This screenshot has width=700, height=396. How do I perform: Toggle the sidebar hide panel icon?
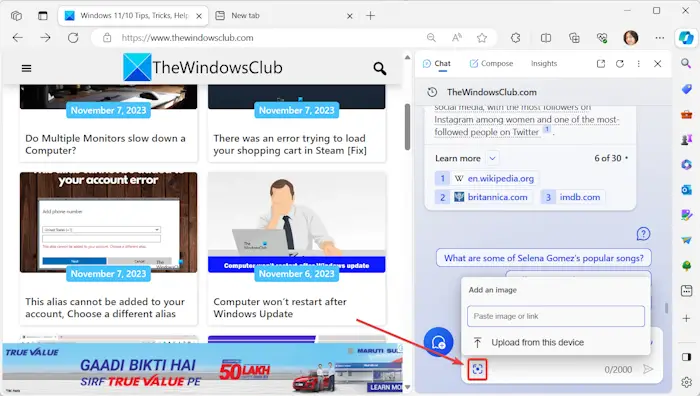pos(686,357)
